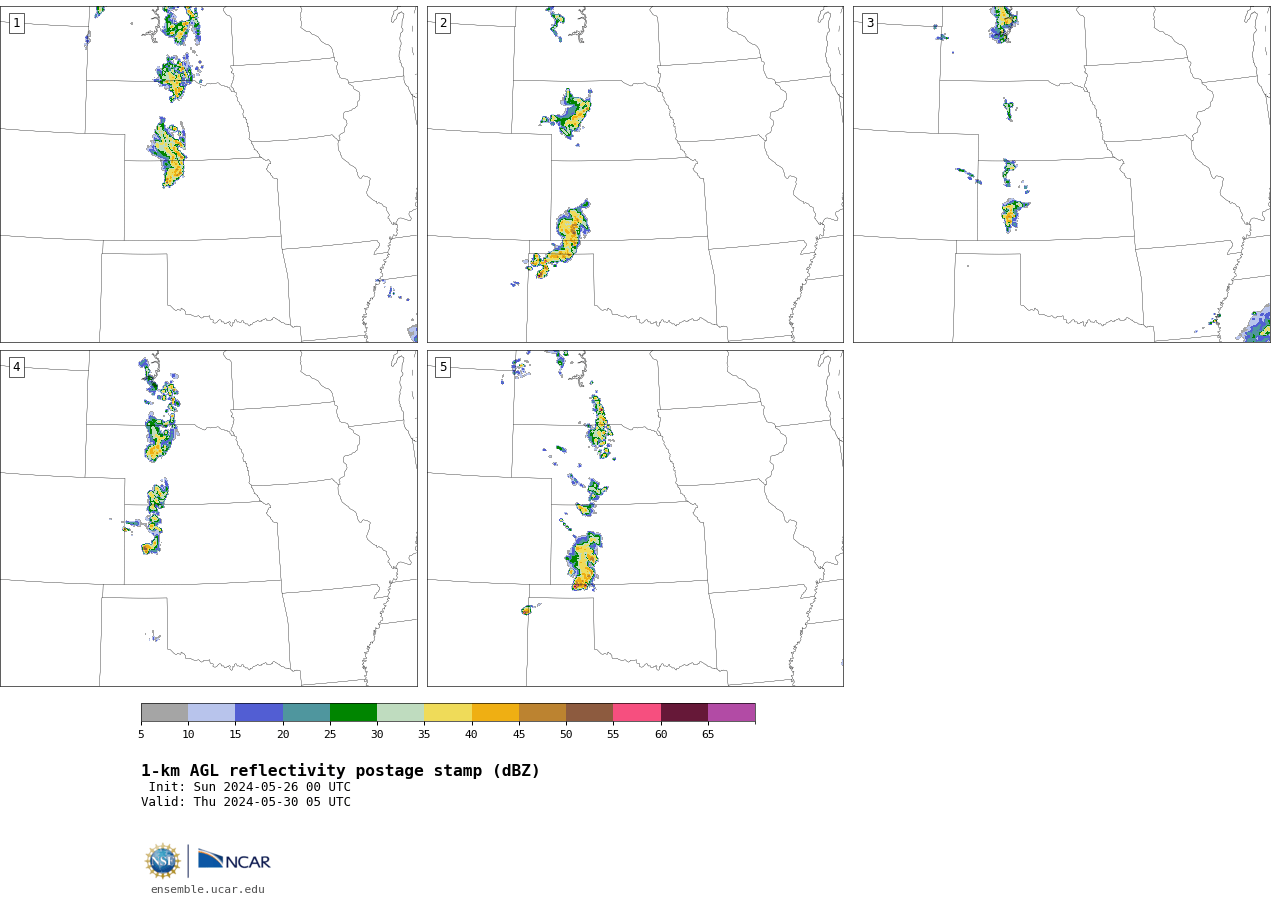This screenshot has width=1280, height=901.
Task: Open ensemble member 5 reflectivity map
Action: click(635, 518)
